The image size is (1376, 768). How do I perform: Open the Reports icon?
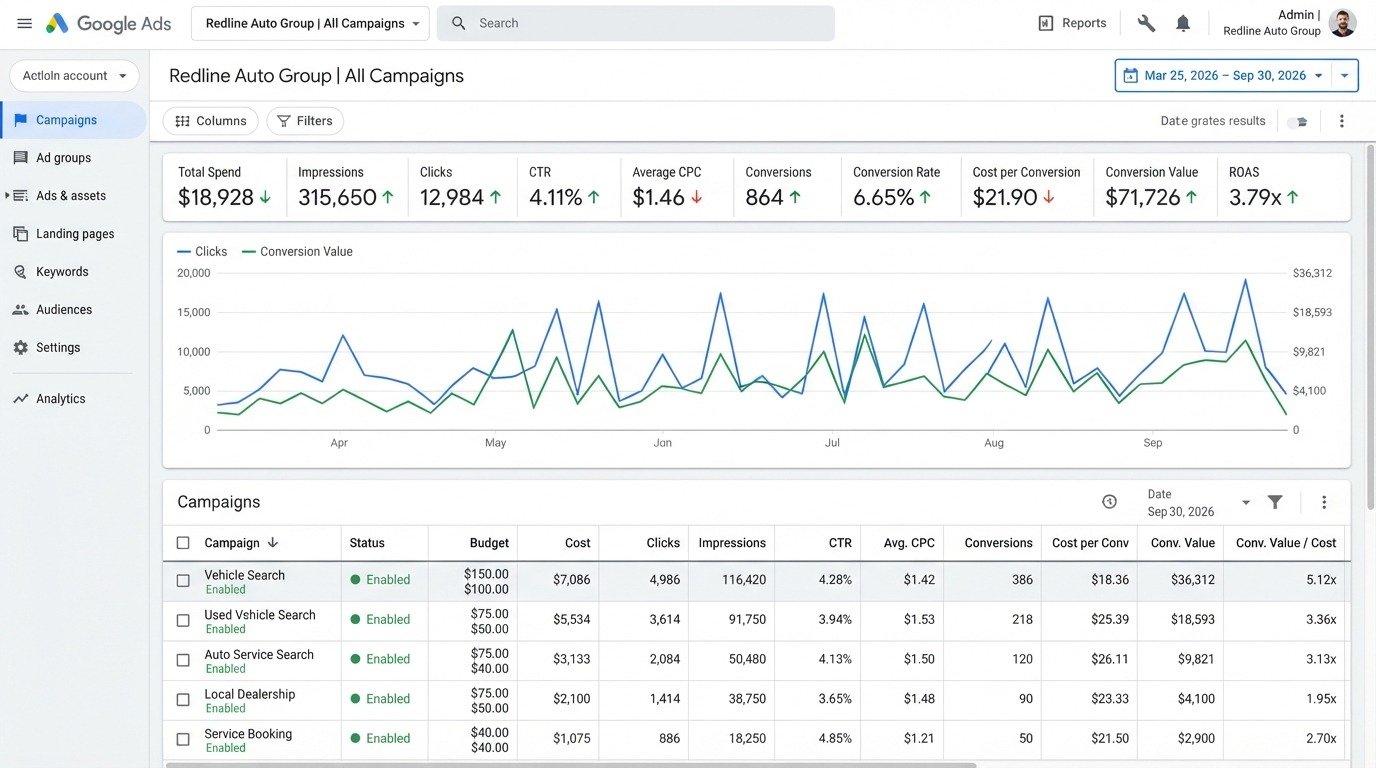point(1046,23)
